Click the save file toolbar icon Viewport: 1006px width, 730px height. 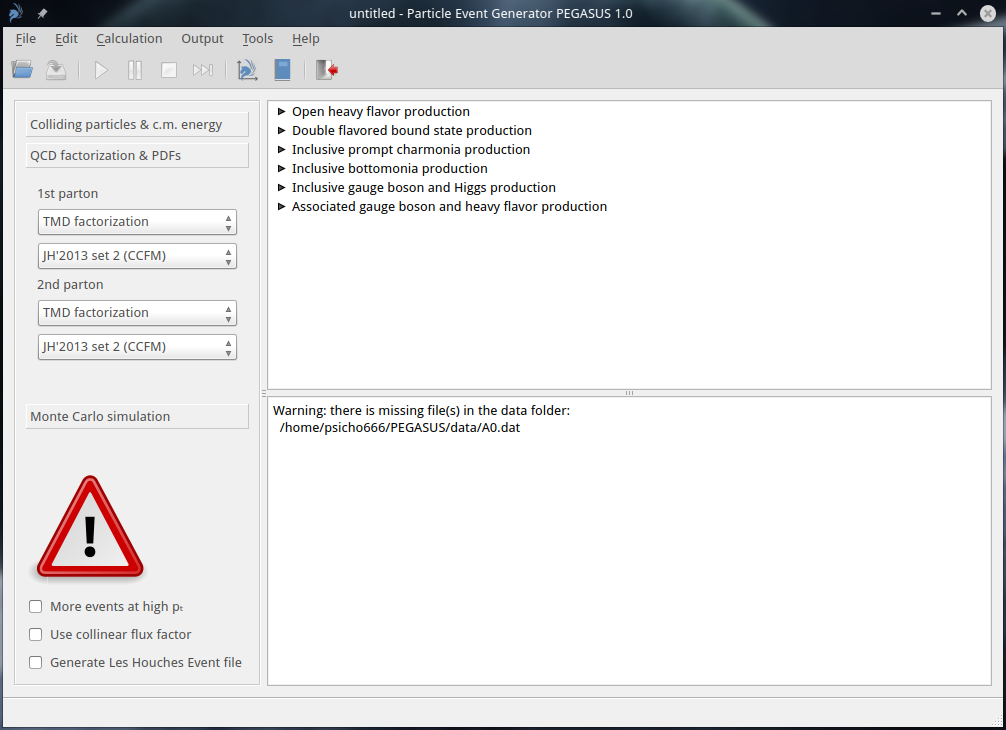coord(56,70)
